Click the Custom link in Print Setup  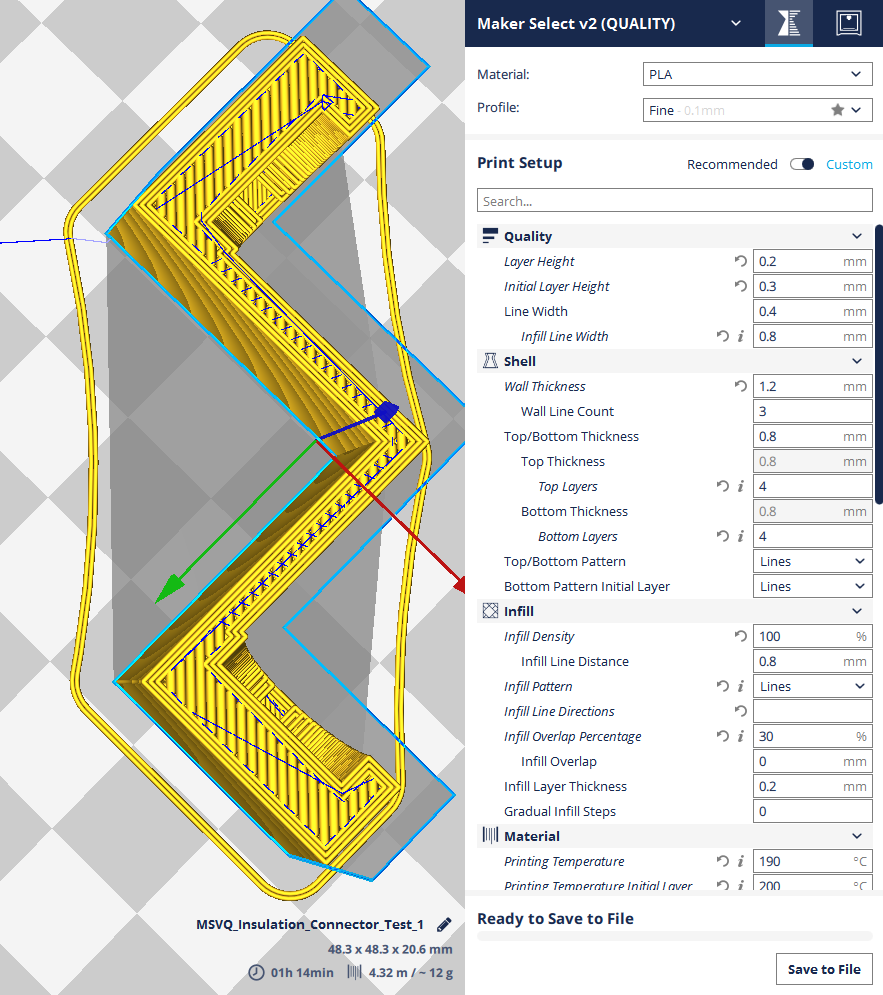click(x=849, y=164)
